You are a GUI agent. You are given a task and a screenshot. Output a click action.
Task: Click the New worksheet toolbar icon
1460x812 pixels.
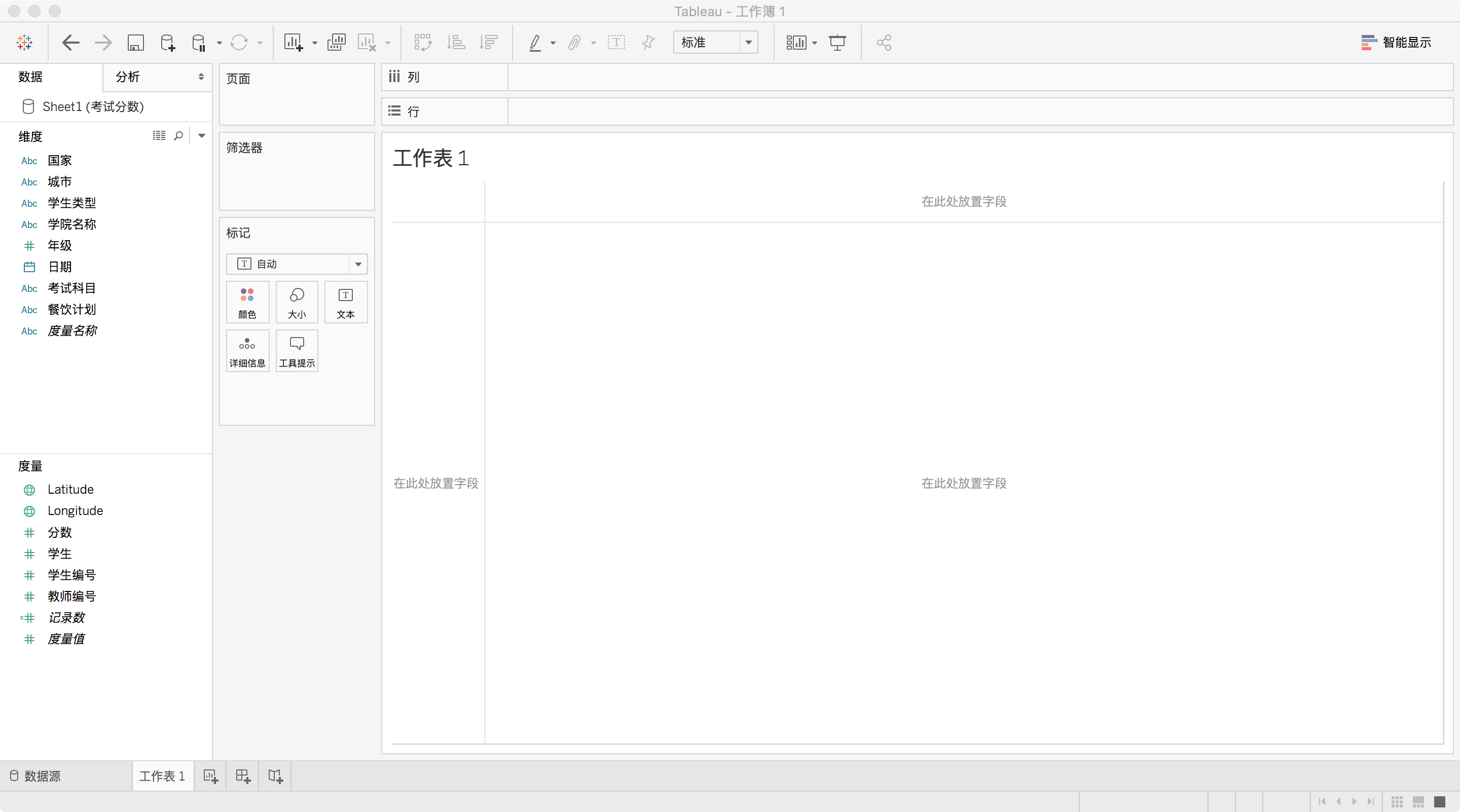[293, 43]
